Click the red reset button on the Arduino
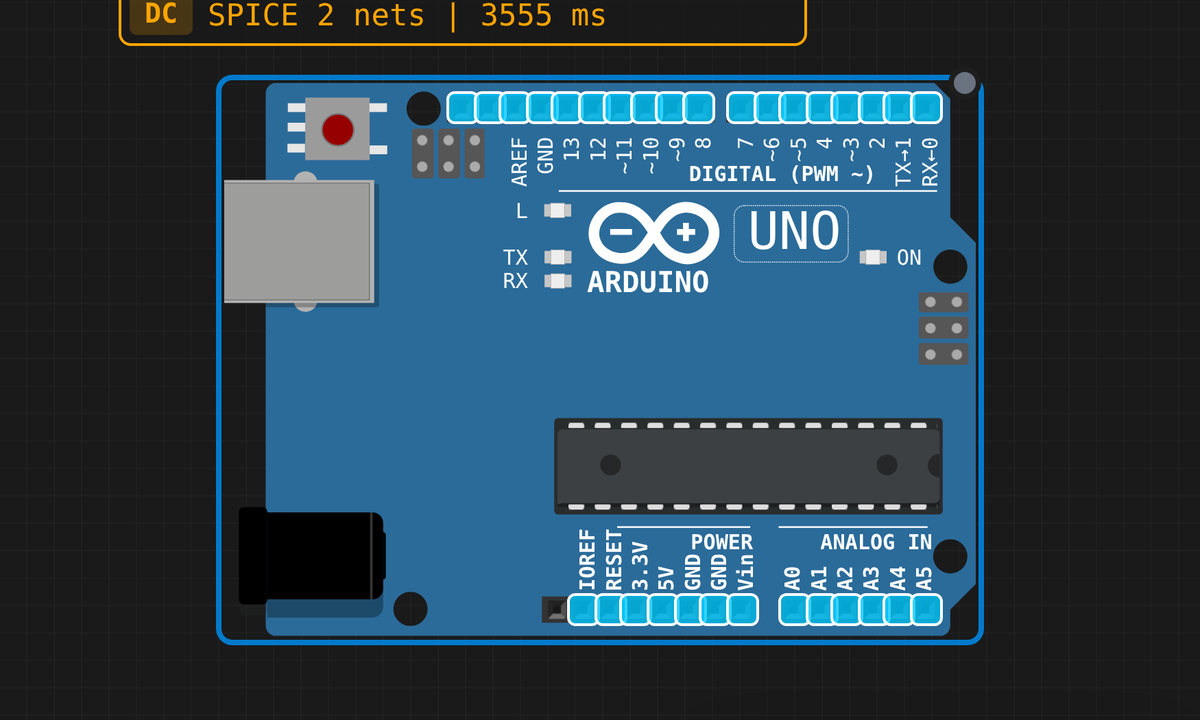This screenshot has width=1200, height=720. 338,129
